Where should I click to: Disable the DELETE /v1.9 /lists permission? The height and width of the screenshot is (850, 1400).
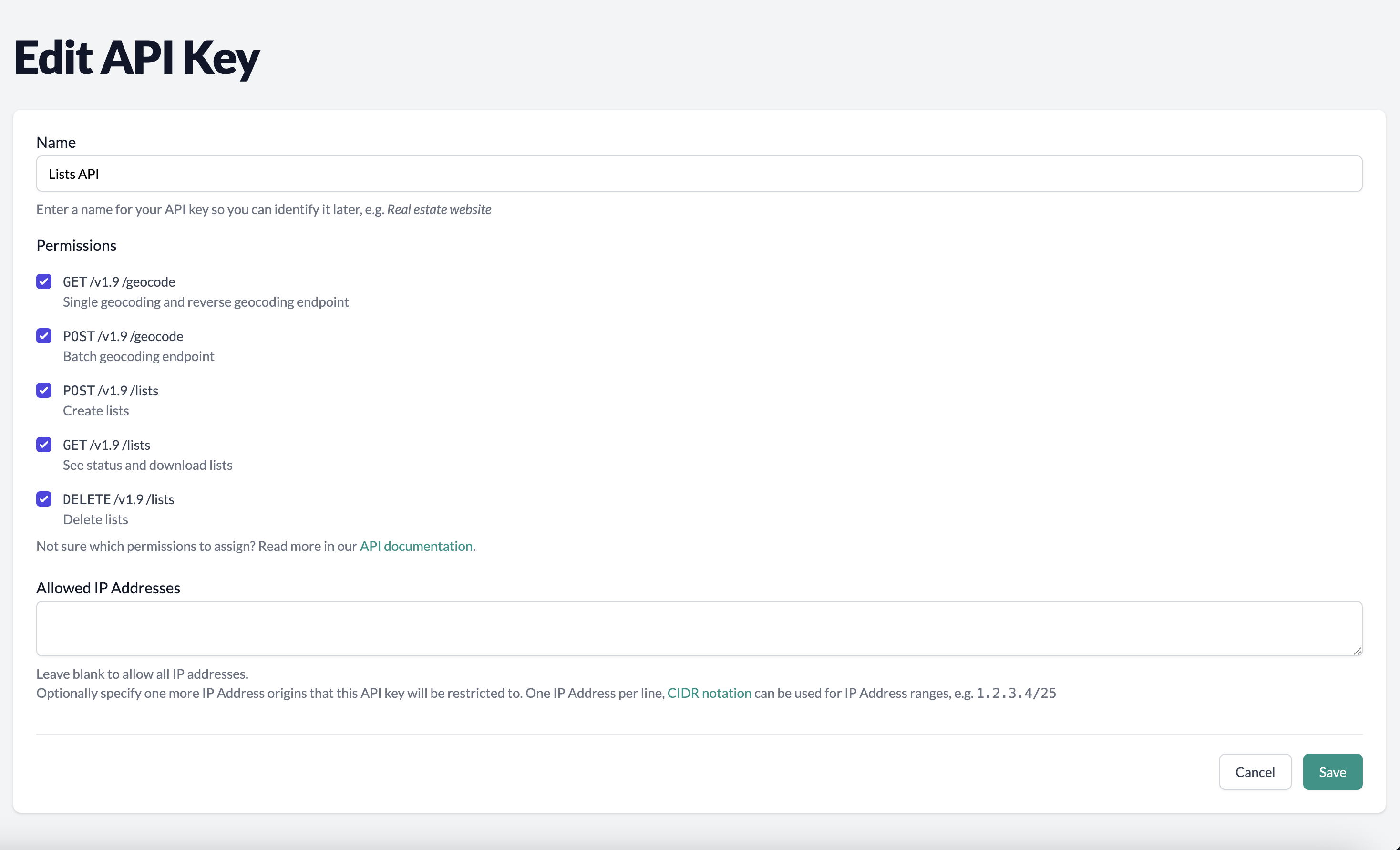pyautogui.click(x=44, y=499)
